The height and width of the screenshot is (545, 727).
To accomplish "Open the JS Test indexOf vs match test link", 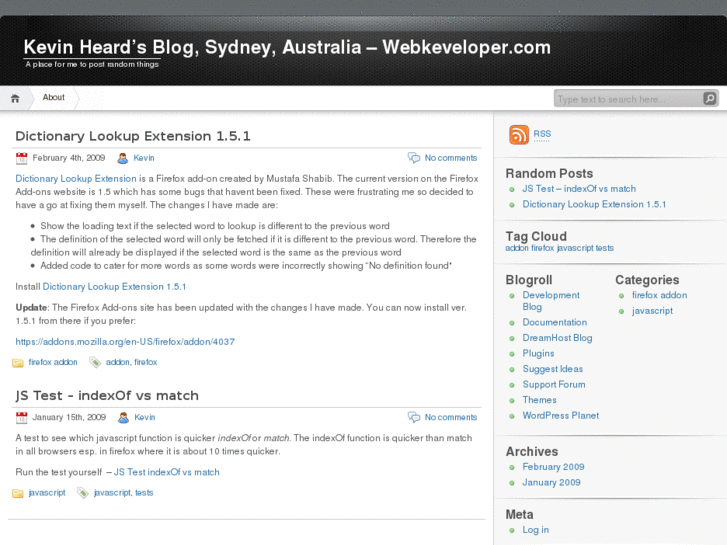I will (166, 472).
